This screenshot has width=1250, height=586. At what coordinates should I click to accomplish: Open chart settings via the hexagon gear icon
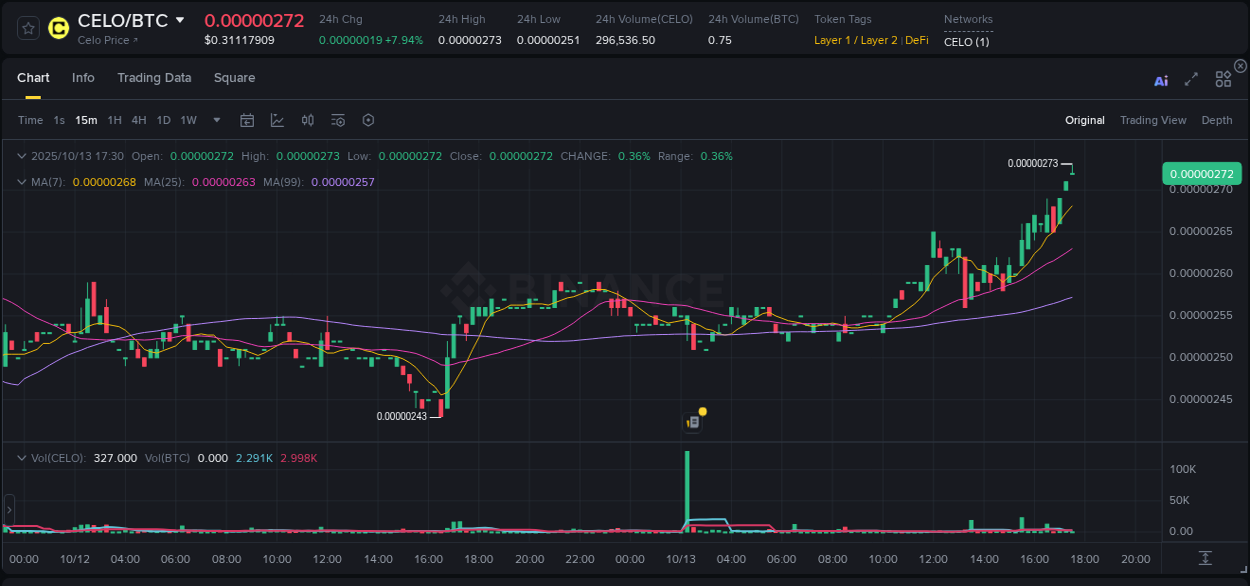click(368, 120)
